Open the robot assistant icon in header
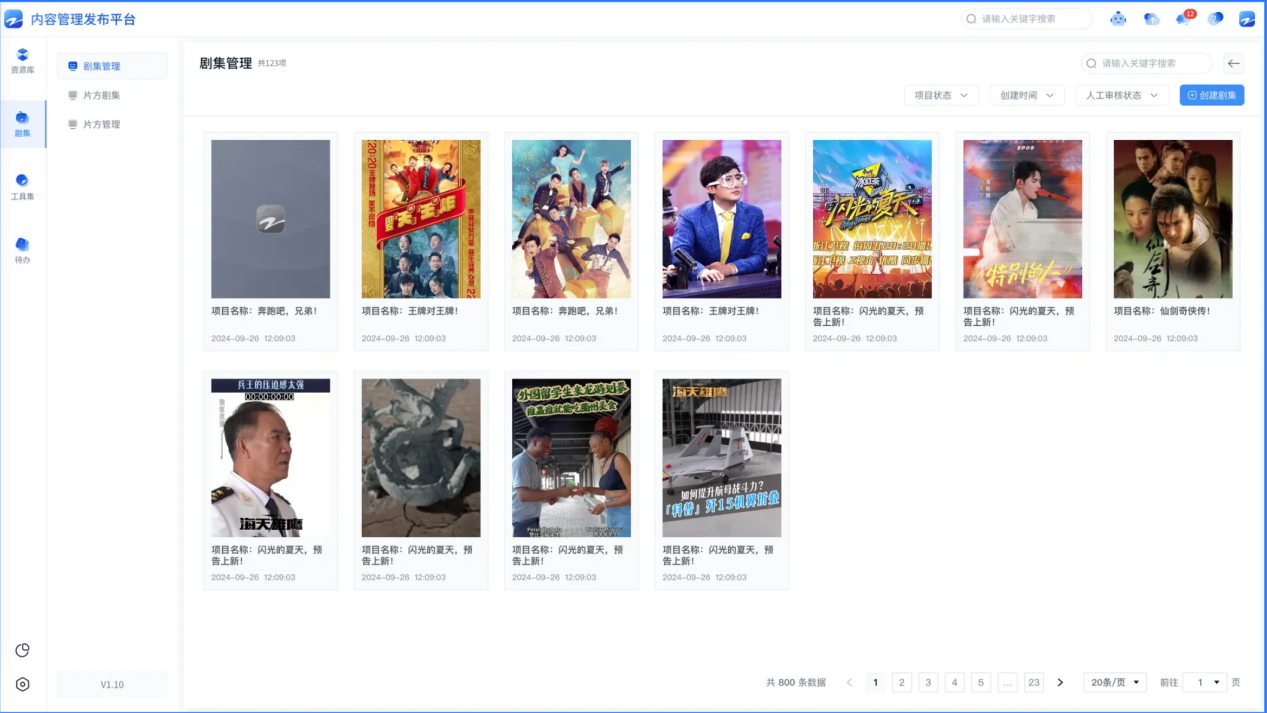Screen dimensions: 1267x713 coord(1118,19)
